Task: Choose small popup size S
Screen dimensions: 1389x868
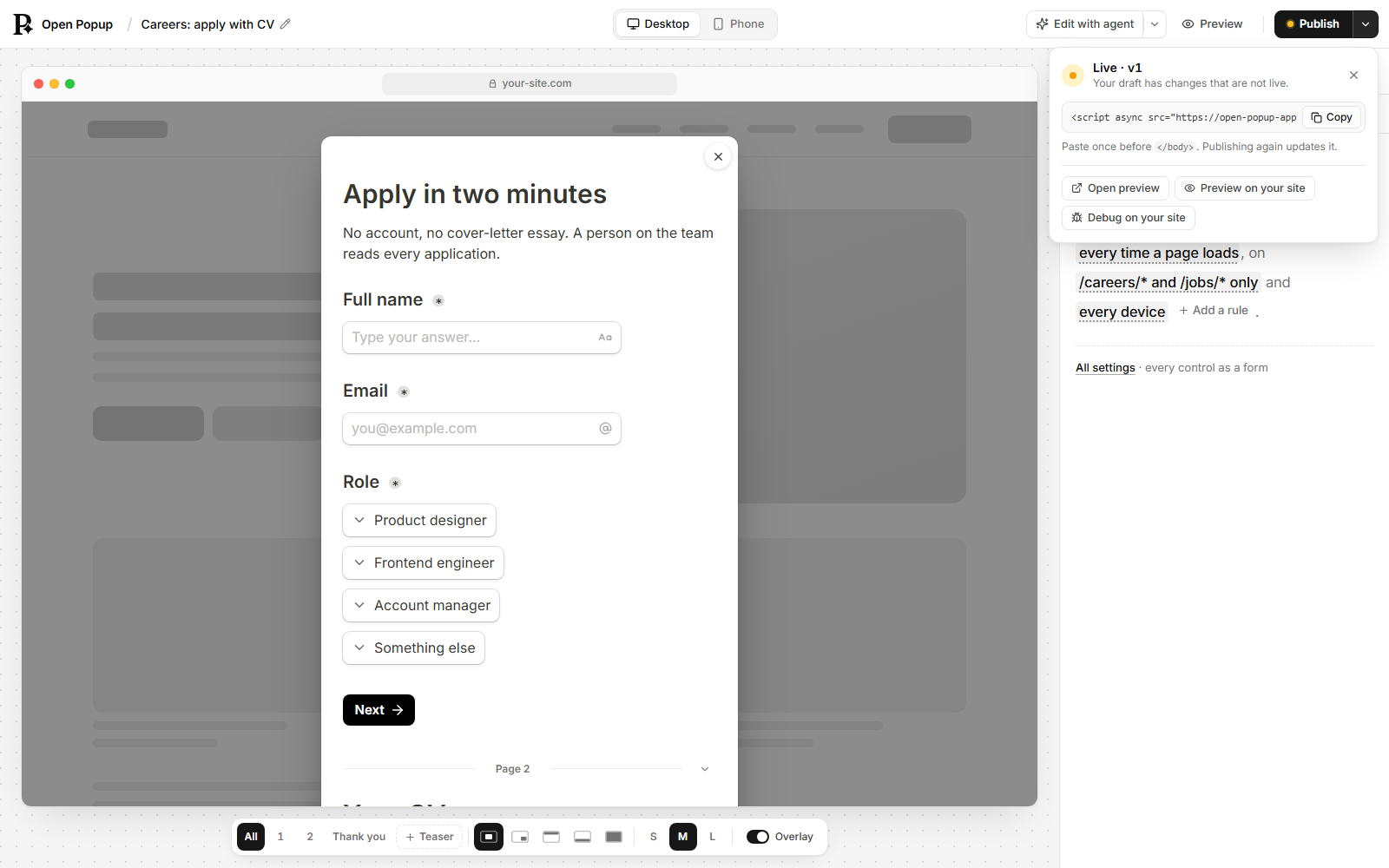Action: [x=654, y=837]
